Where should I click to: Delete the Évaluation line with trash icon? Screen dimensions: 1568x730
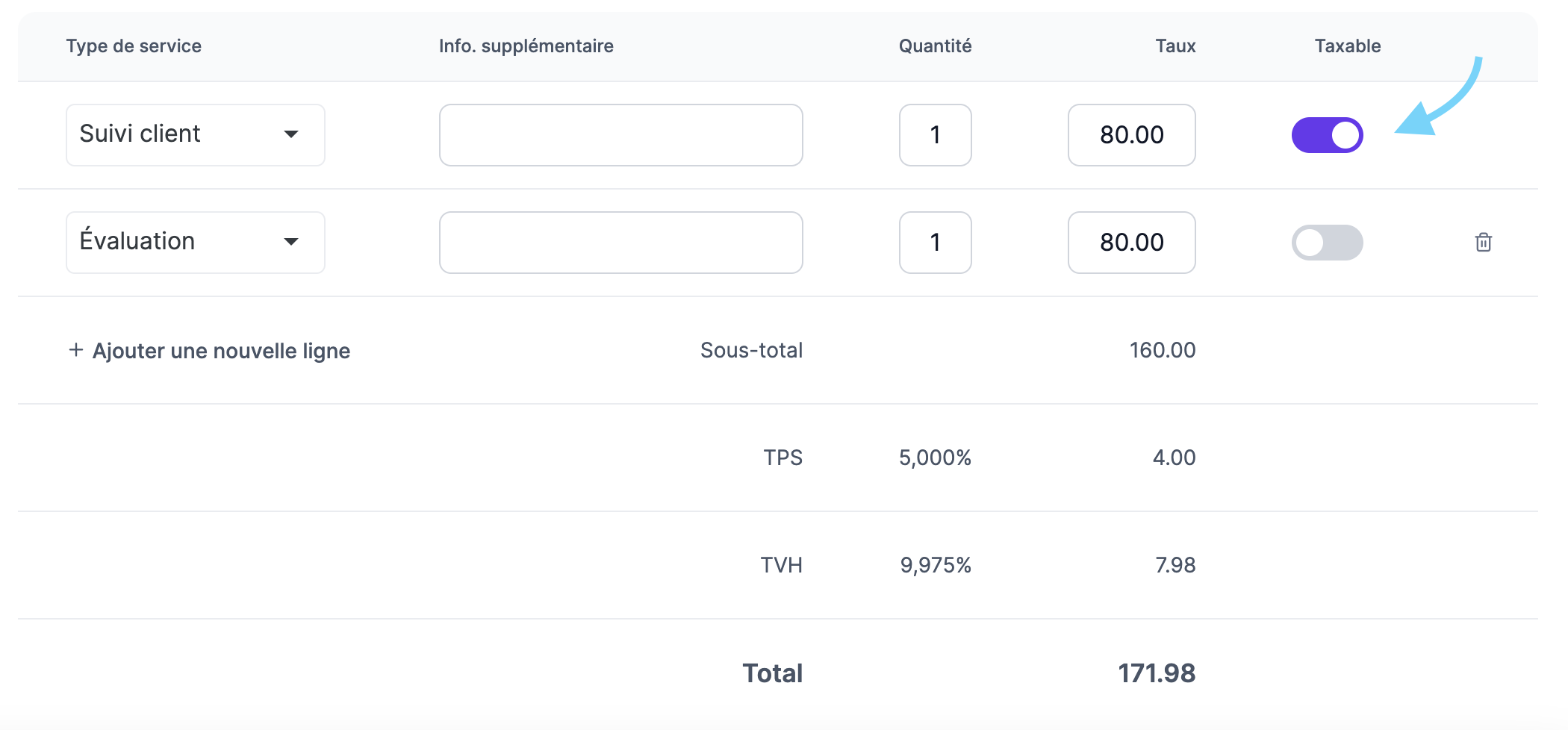click(x=1483, y=242)
